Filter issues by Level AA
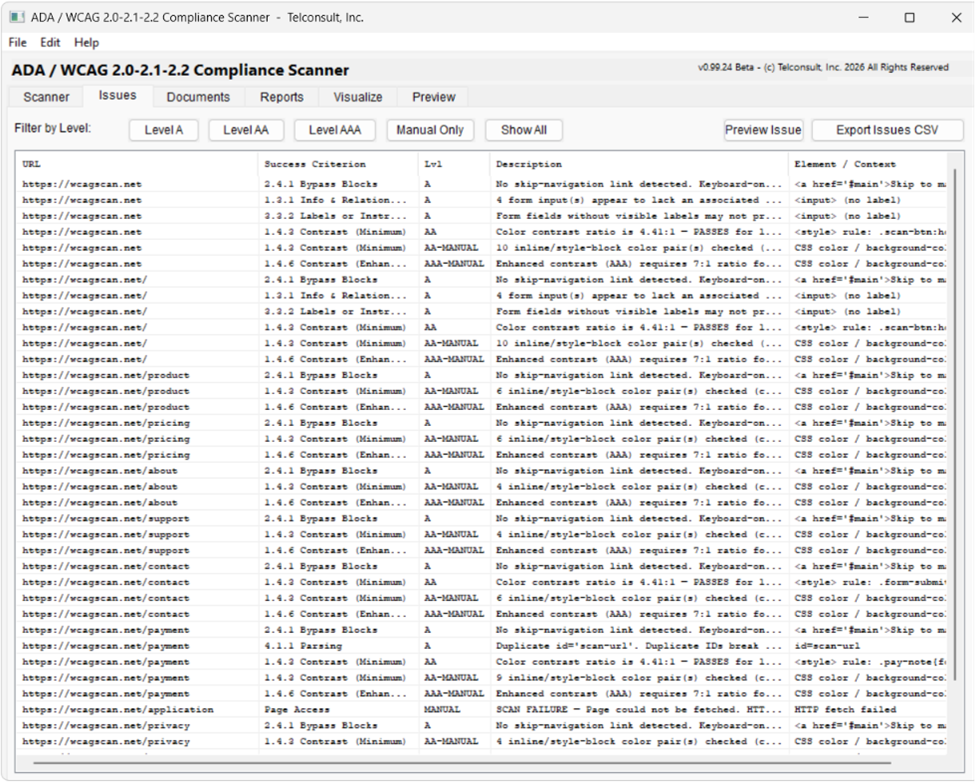Viewport: 975px width, 784px height. (246, 130)
